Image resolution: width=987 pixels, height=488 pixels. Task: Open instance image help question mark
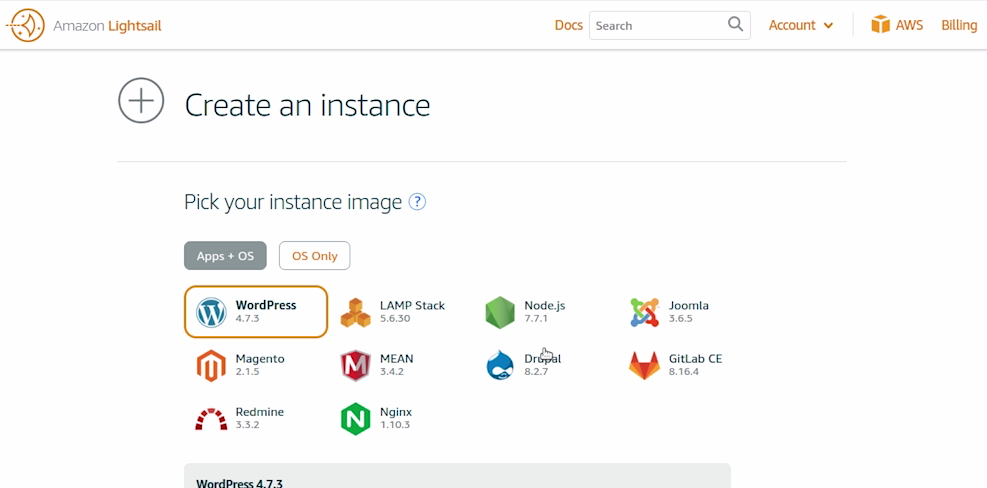click(417, 202)
